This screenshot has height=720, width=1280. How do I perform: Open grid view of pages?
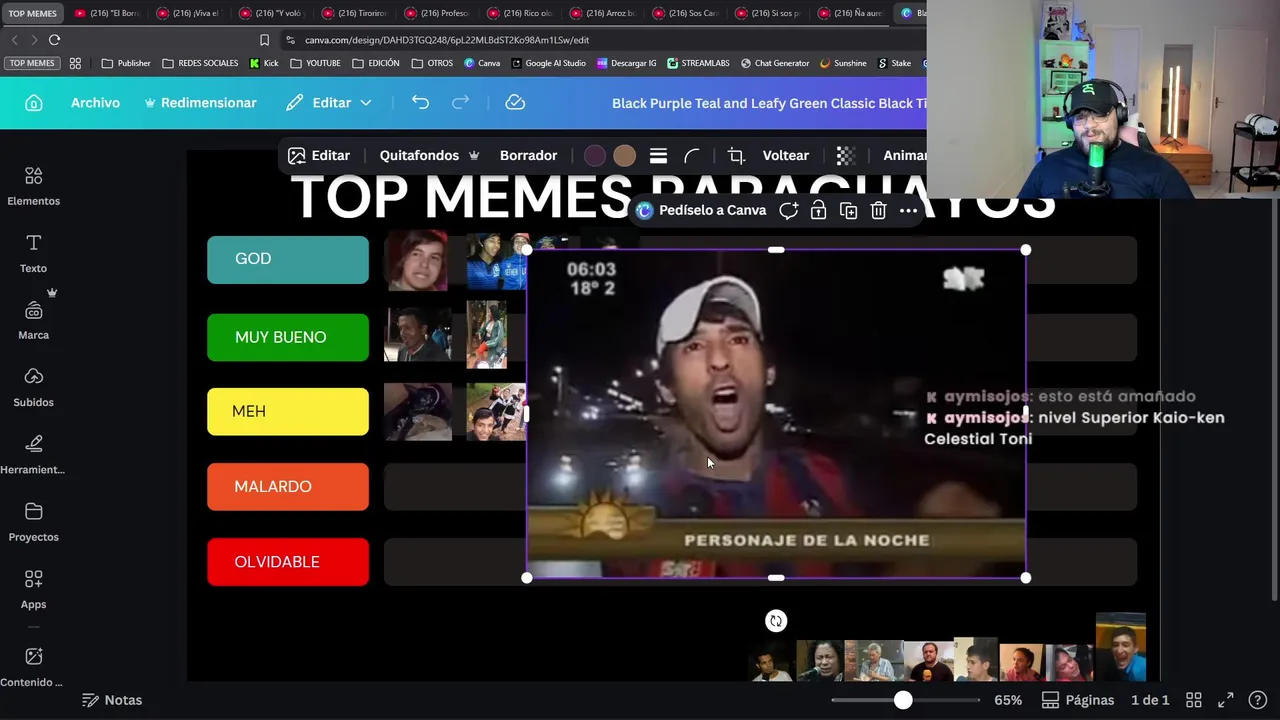point(1193,700)
